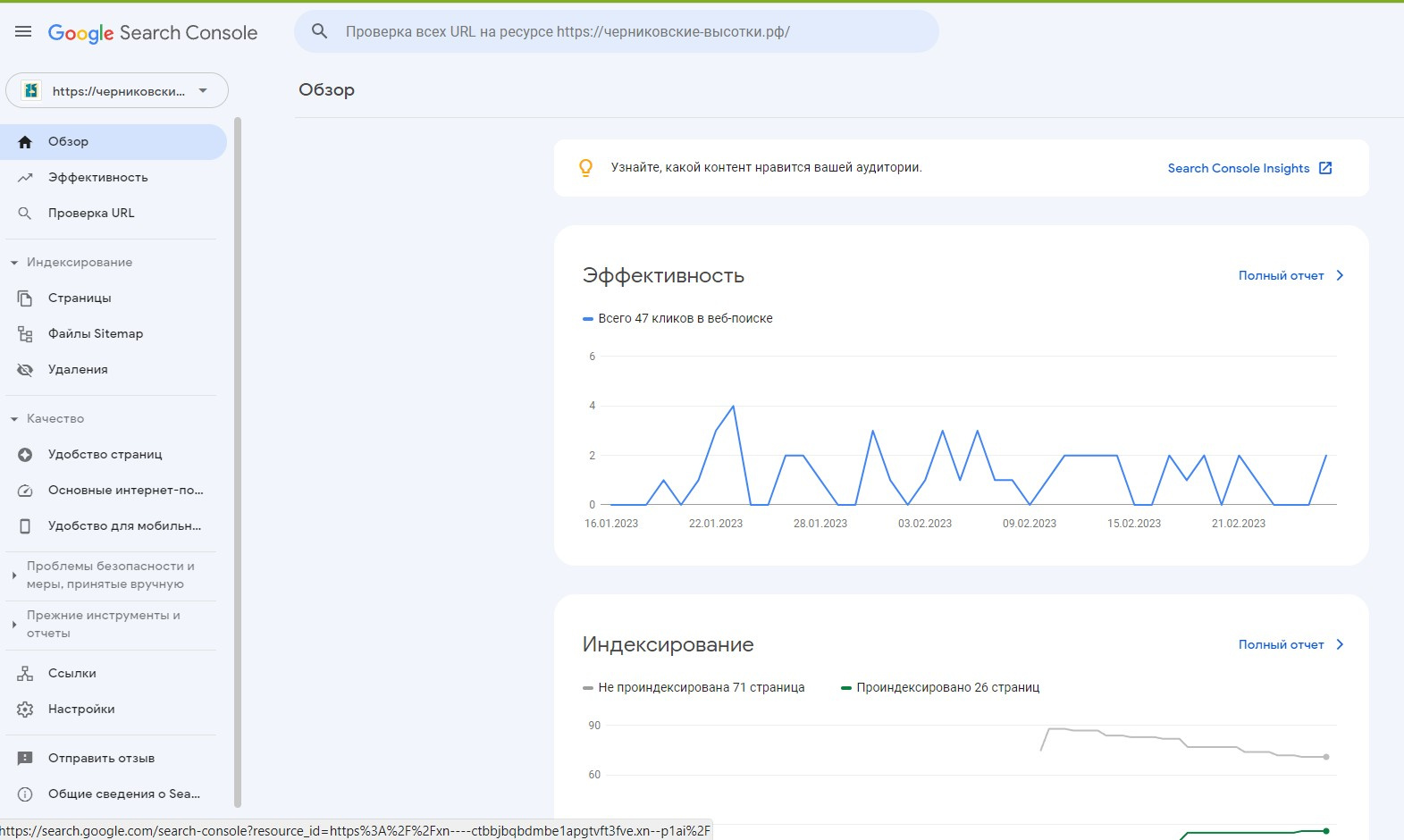Open Страницы in the sidebar
The height and width of the screenshot is (840, 1404).
tap(80, 298)
